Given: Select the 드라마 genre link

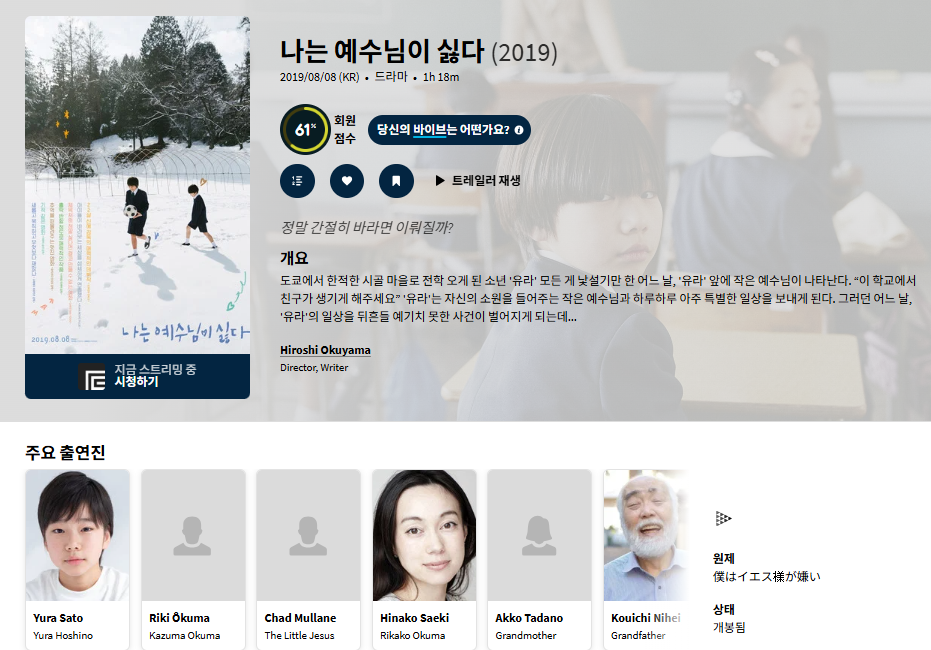Looking at the screenshot, I should coord(391,77).
